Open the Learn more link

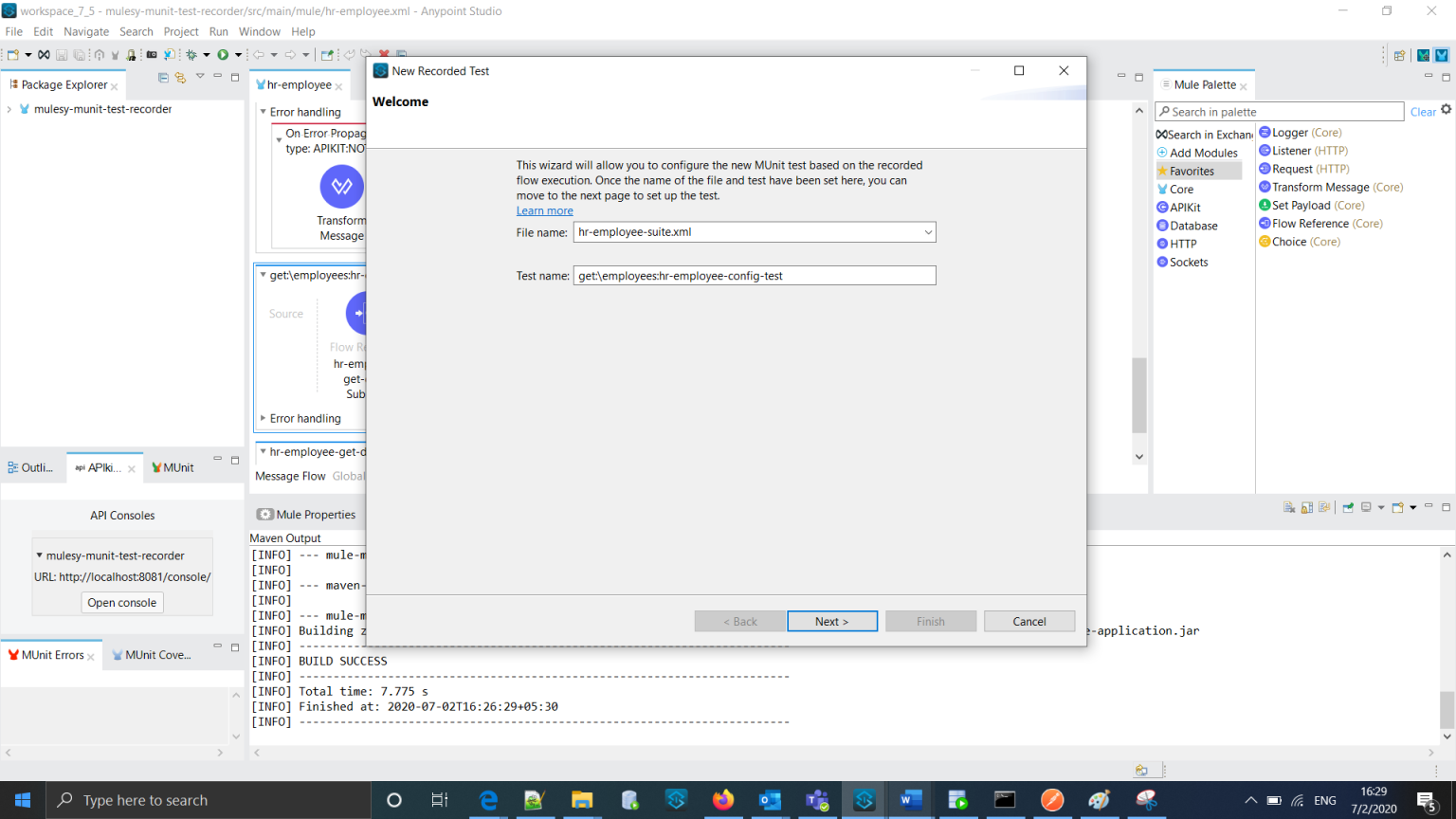544,210
